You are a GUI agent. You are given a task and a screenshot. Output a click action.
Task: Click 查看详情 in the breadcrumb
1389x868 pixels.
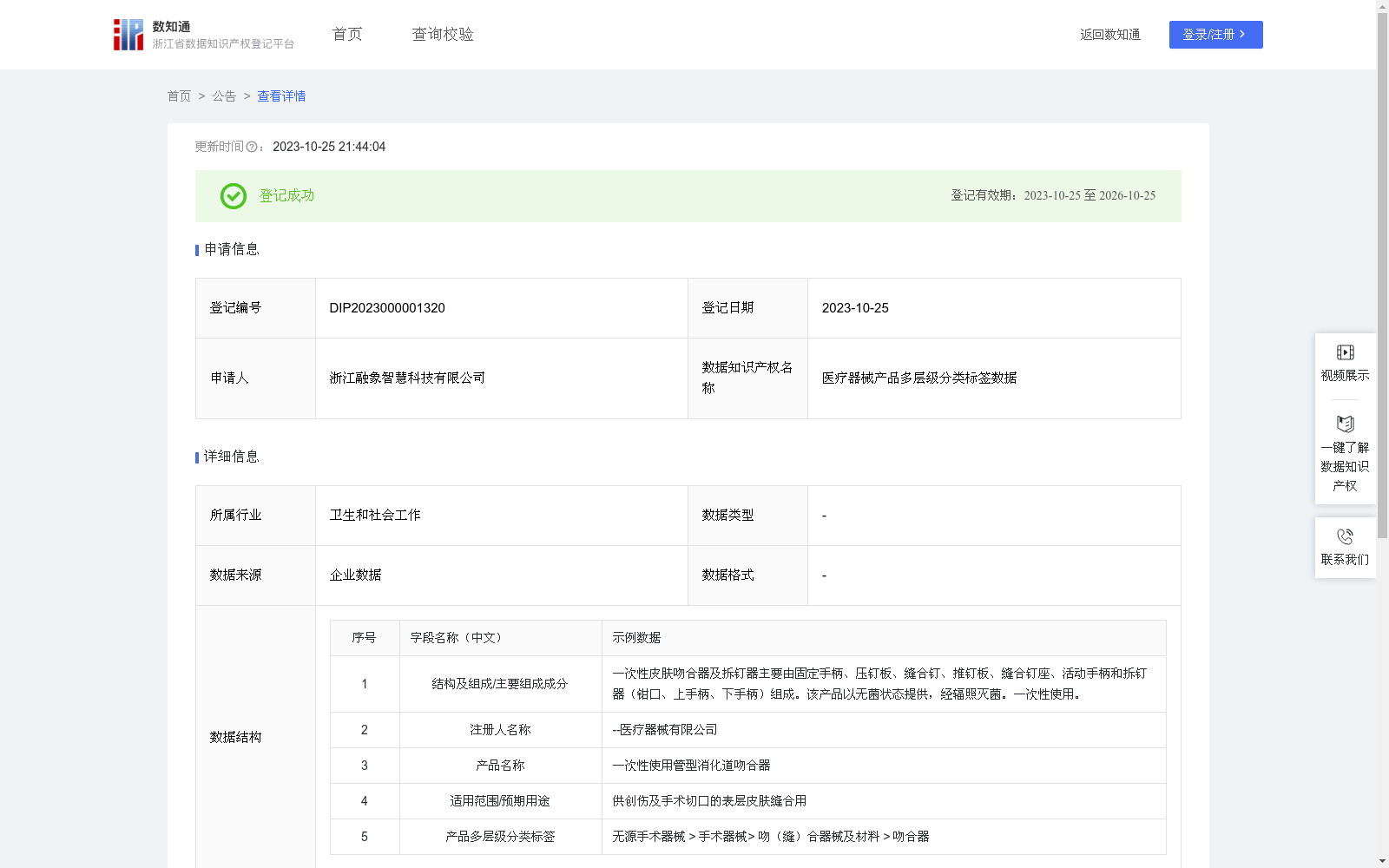point(281,96)
